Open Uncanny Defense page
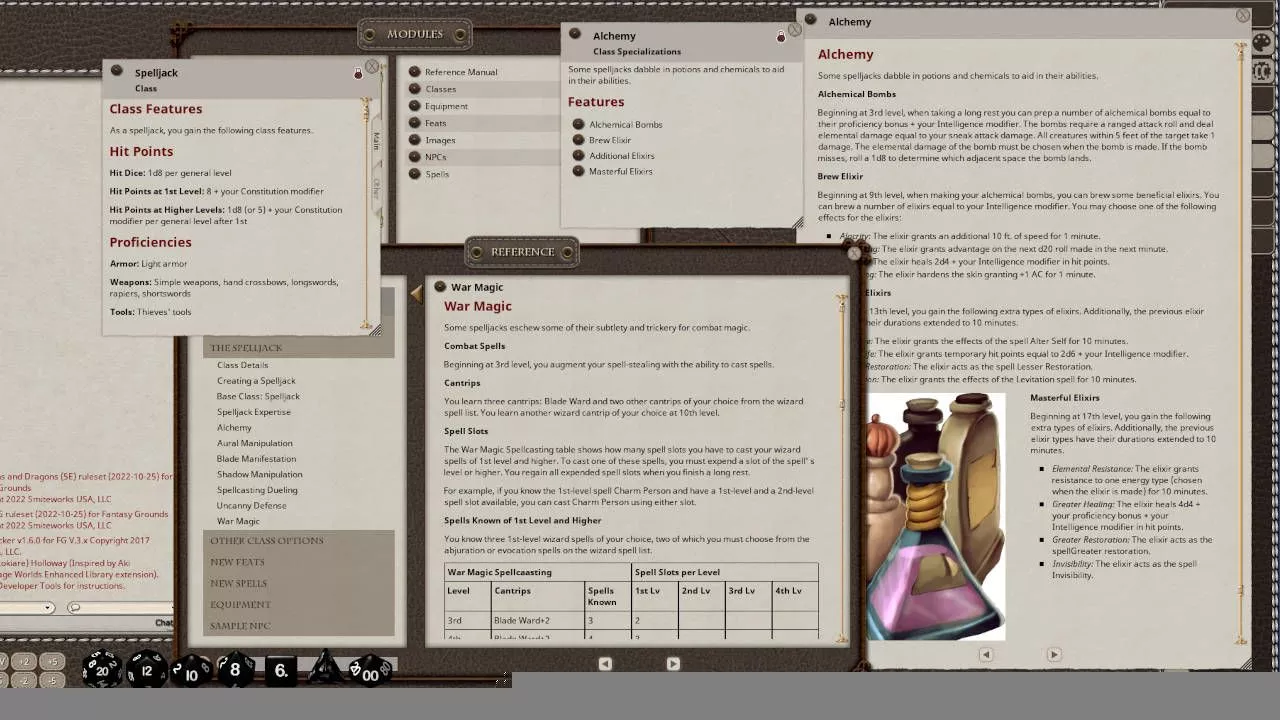 (251, 506)
